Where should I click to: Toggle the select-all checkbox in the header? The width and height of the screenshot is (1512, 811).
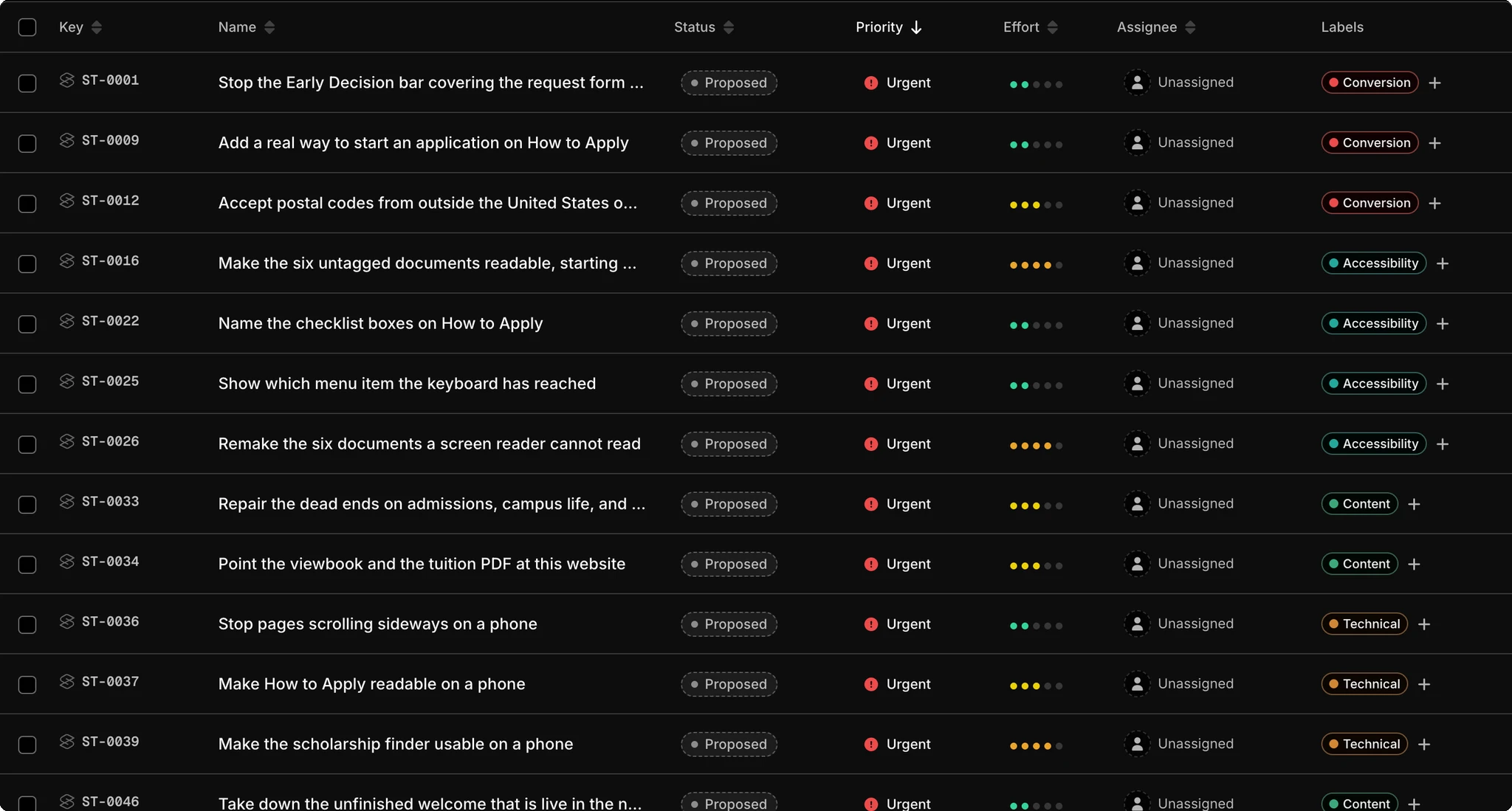pyautogui.click(x=27, y=27)
